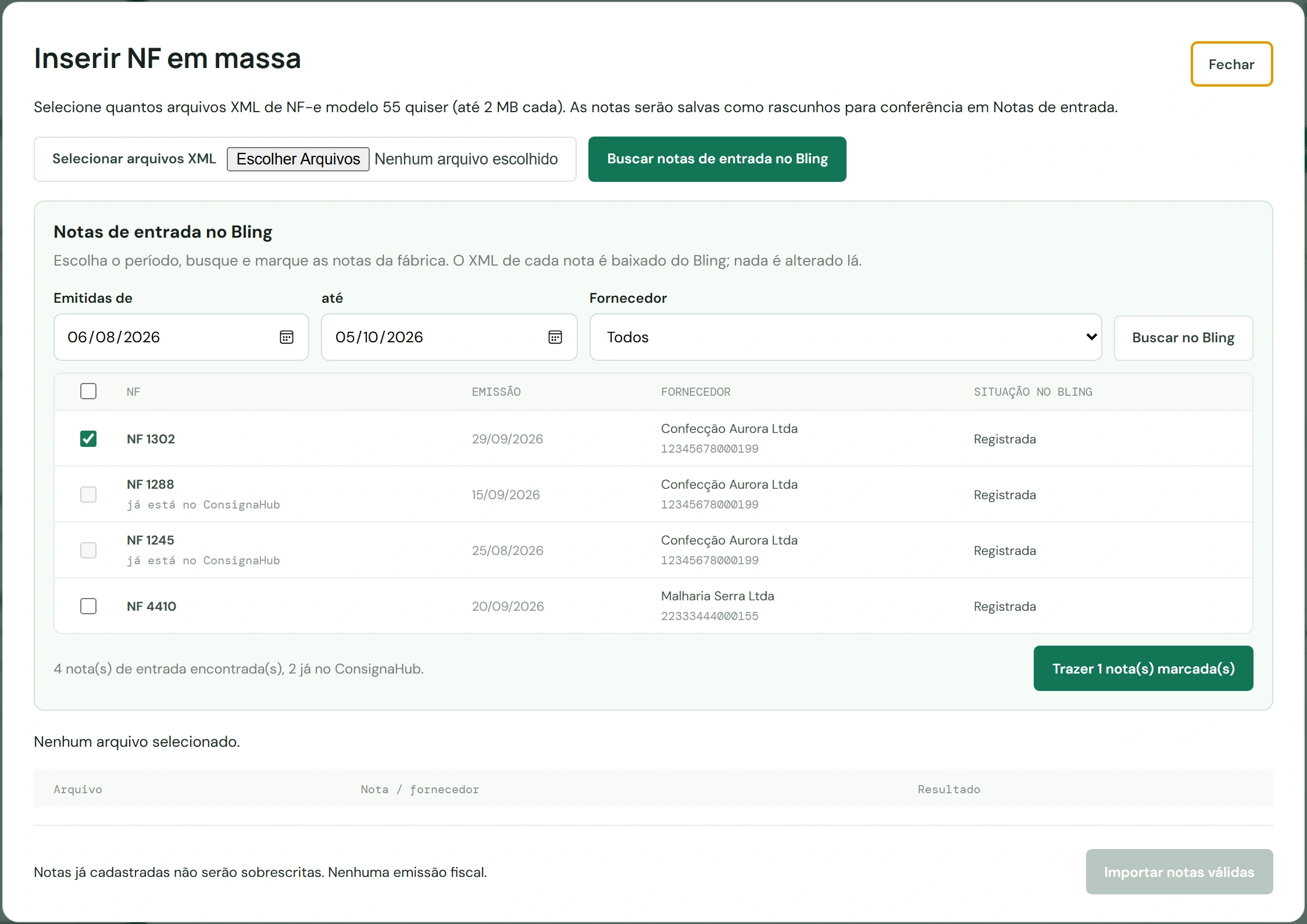Click the EMISSÃO column header
Screen dimensions: 1307x924
(496, 392)
